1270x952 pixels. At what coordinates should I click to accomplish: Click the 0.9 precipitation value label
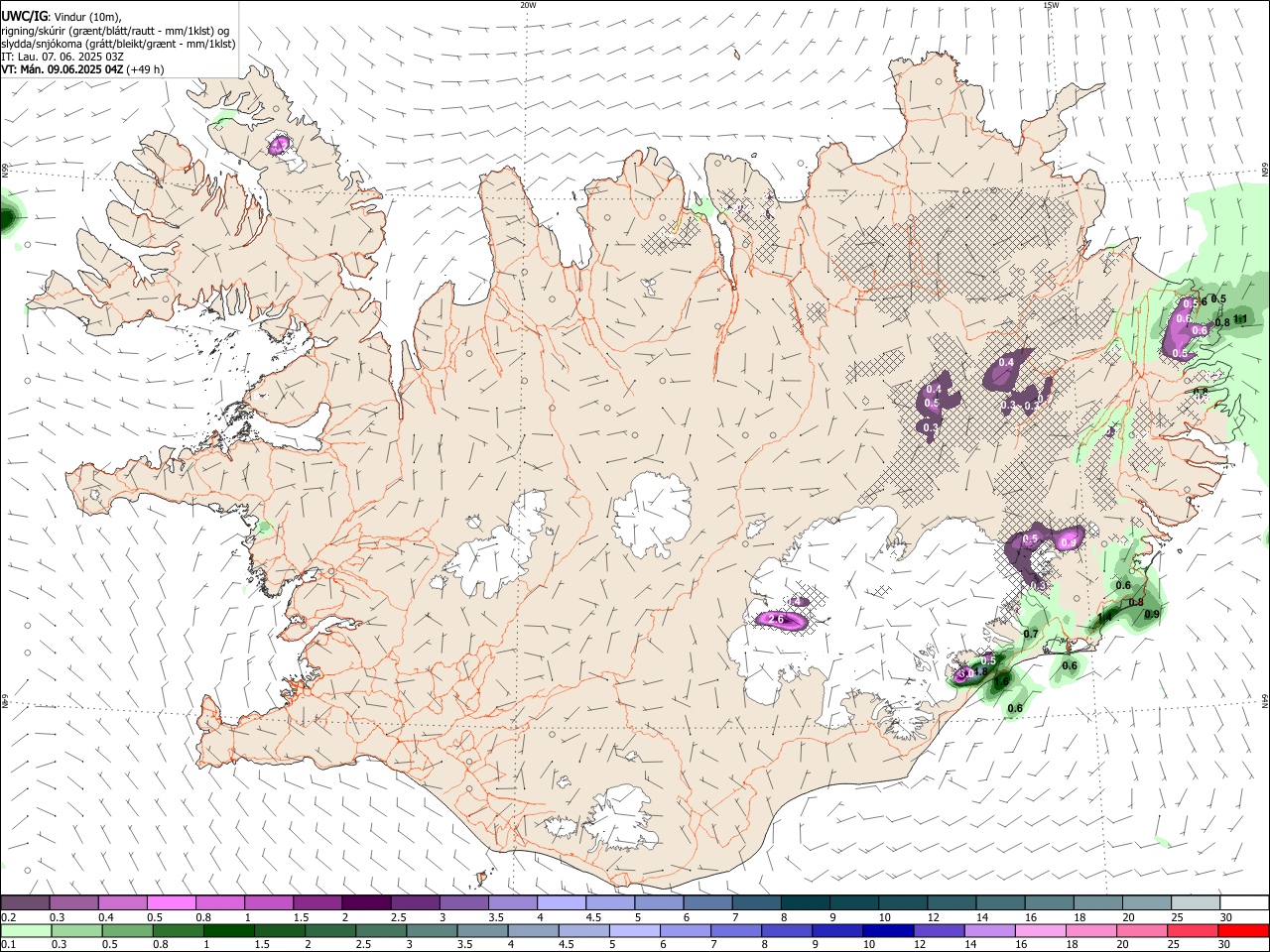coord(1152,615)
